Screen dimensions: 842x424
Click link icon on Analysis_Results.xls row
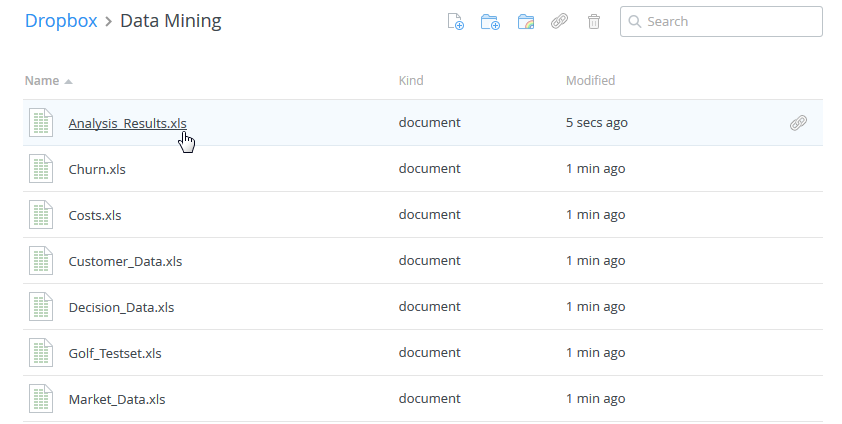pyautogui.click(x=798, y=123)
